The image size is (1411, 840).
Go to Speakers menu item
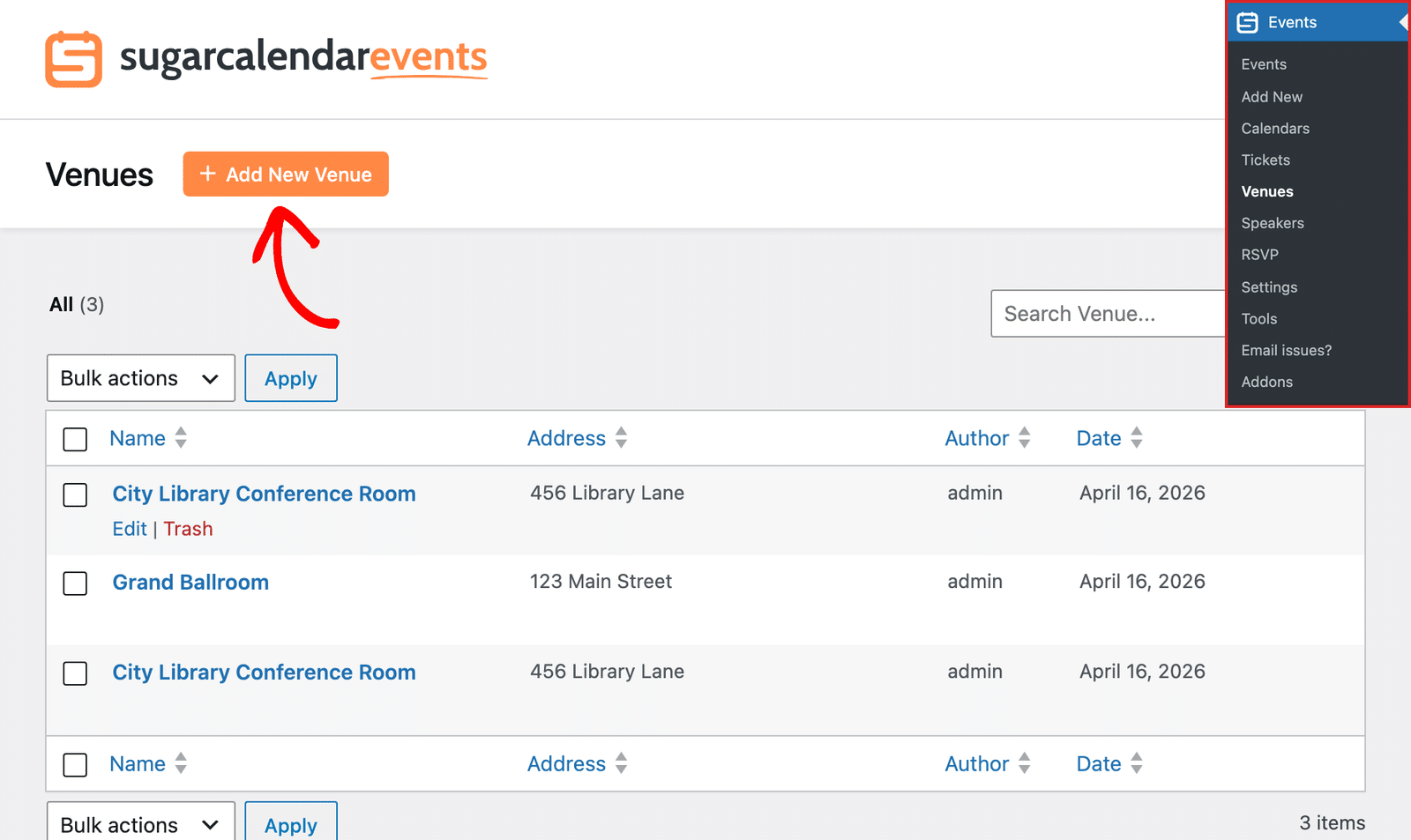click(x=1273, y=223)
